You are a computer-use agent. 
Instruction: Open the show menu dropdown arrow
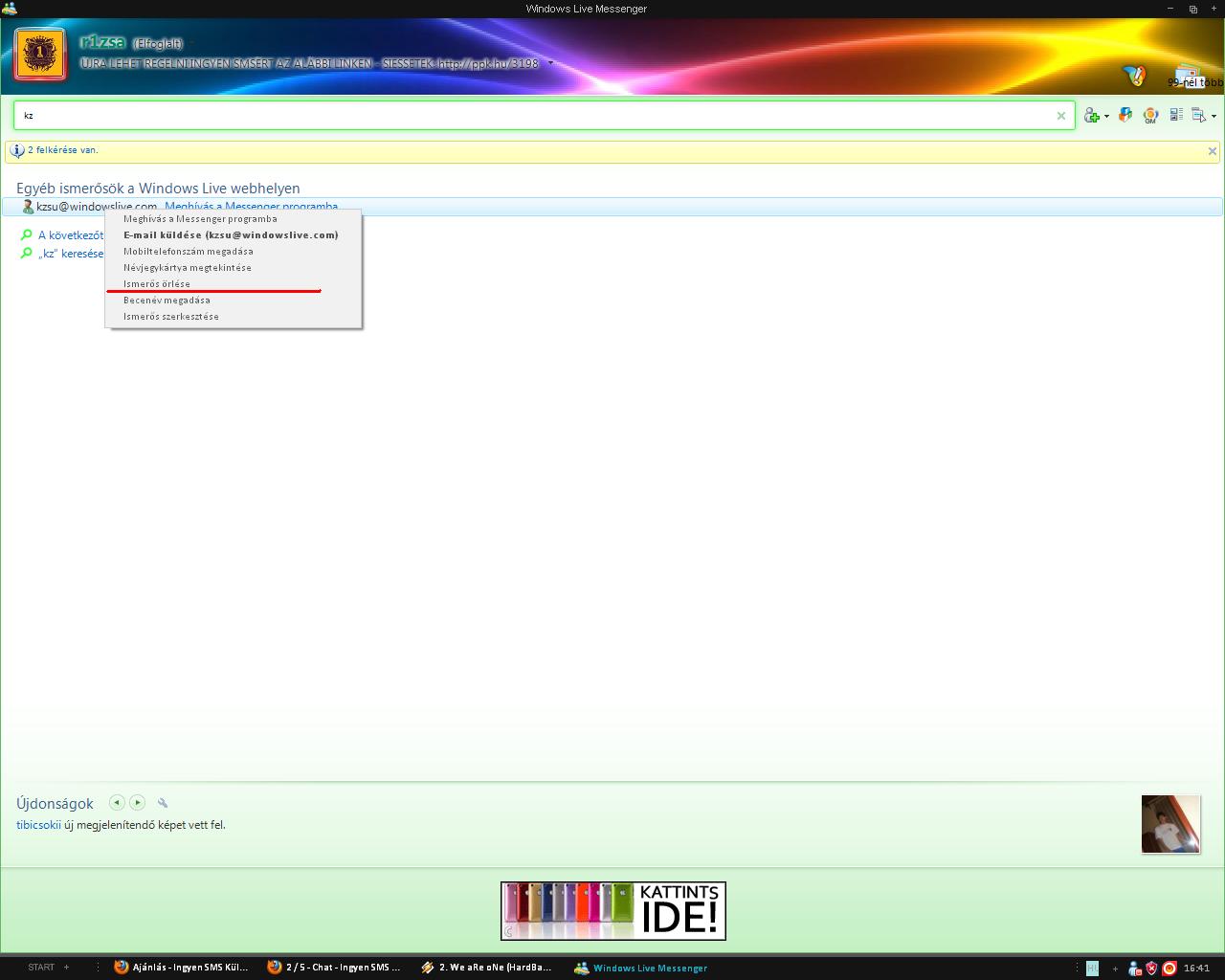coord(1214,117)
